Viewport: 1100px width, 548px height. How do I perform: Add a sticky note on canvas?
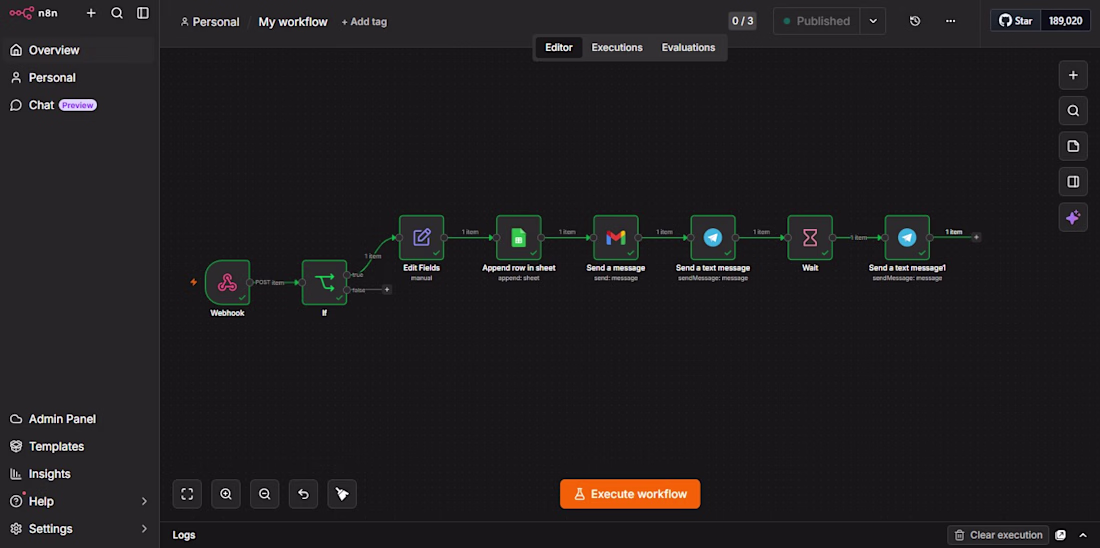coord(1073,147)
